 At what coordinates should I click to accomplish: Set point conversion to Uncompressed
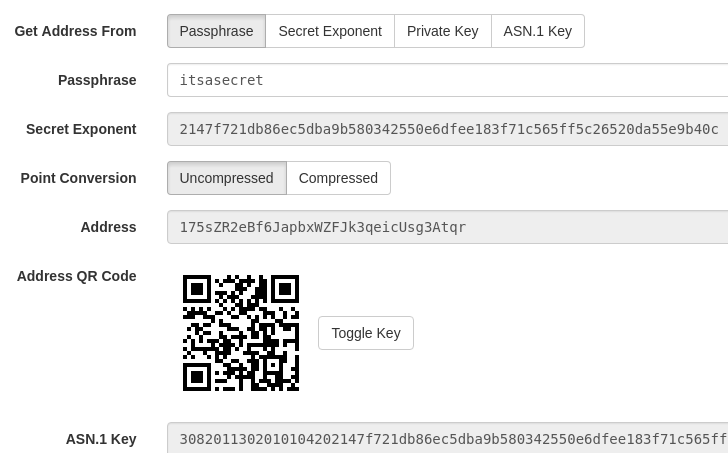226,178
